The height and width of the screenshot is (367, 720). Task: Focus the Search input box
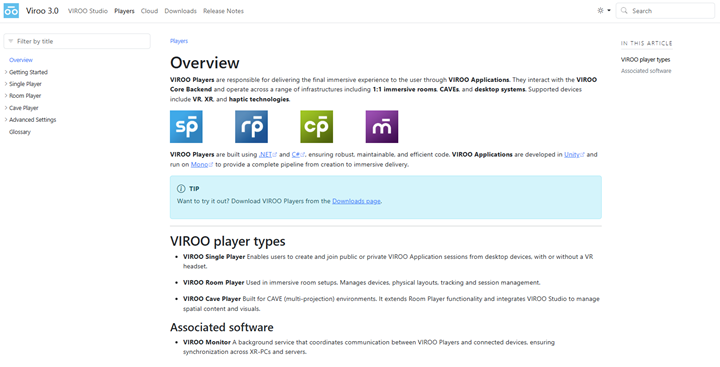665,11
